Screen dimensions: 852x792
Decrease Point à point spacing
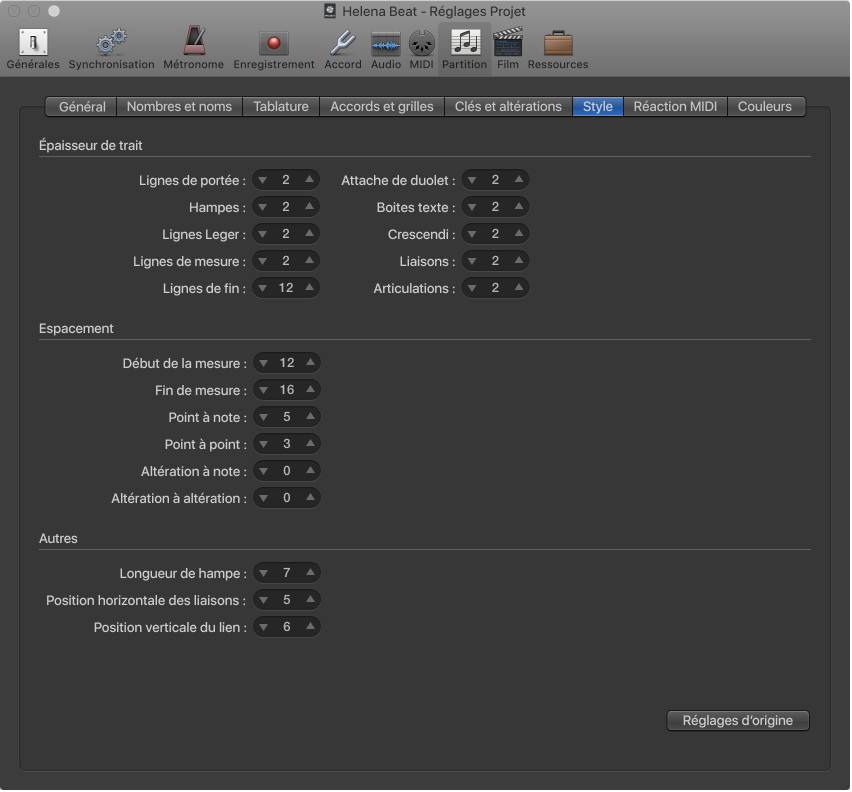click(264, 444)
